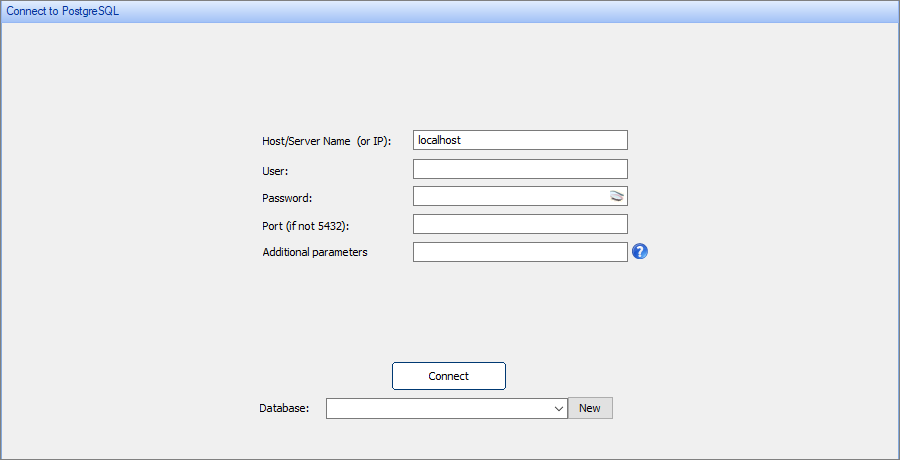Click the User: label text
Viewport: 900px width, 460px height.
click(275, 171)
